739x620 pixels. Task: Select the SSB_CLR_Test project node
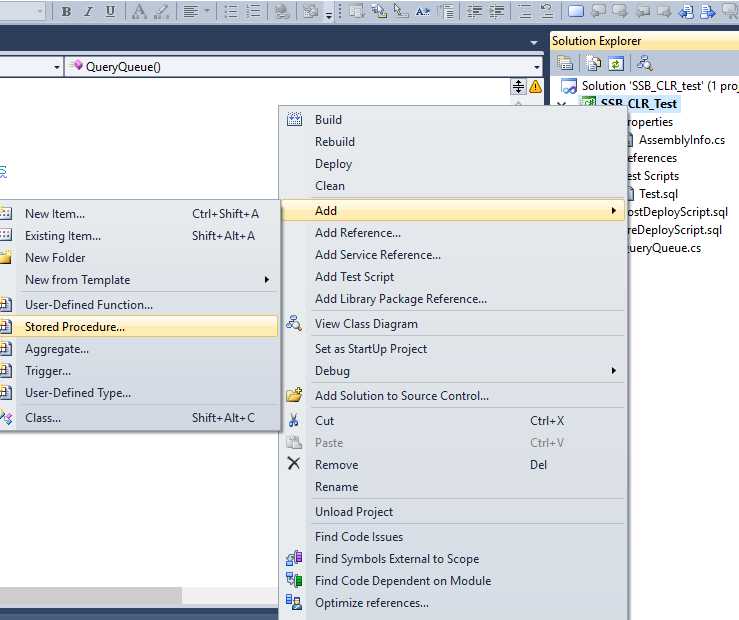point(639,103)
